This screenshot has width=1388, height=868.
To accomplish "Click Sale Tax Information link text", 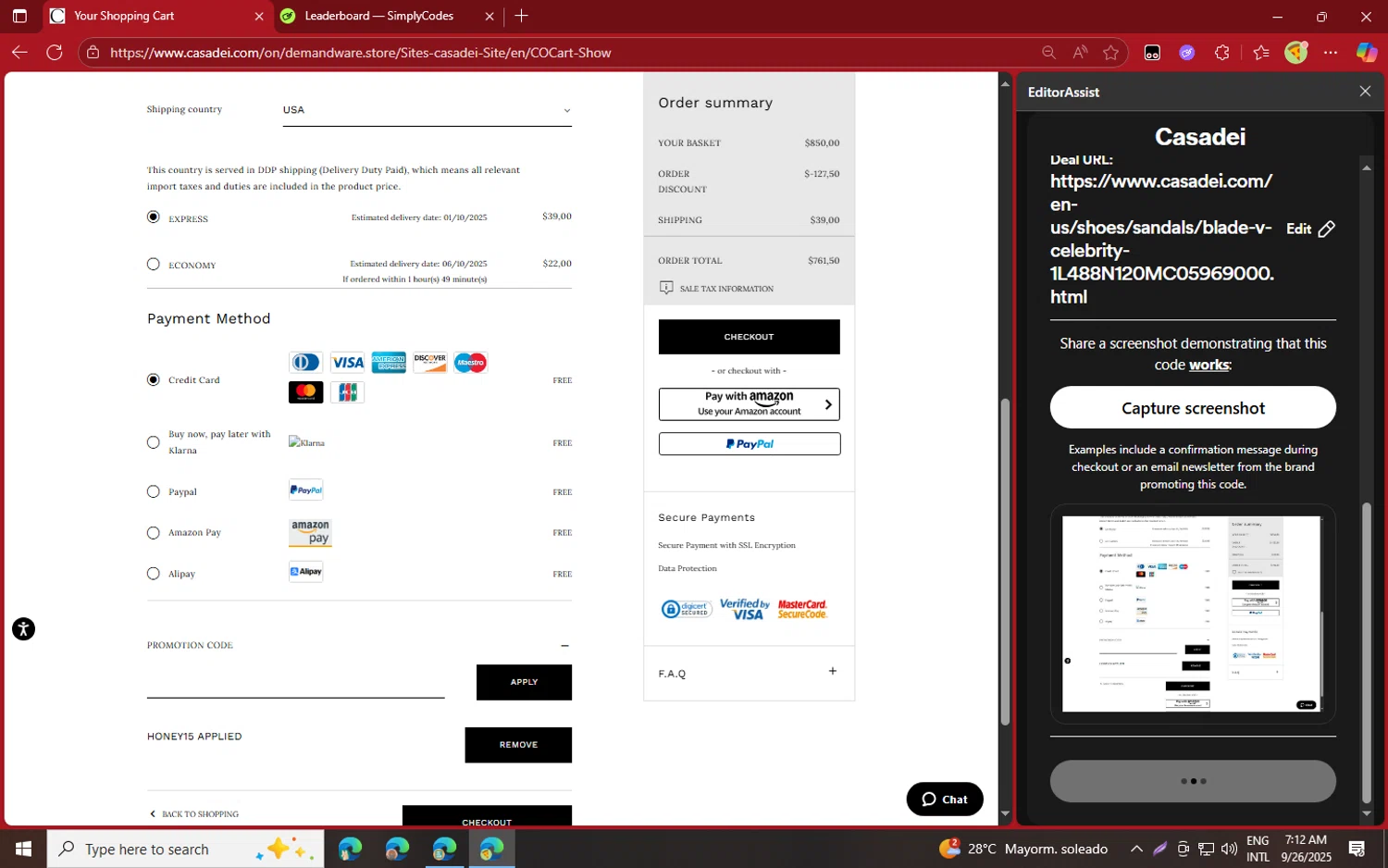I will [726, 289].
